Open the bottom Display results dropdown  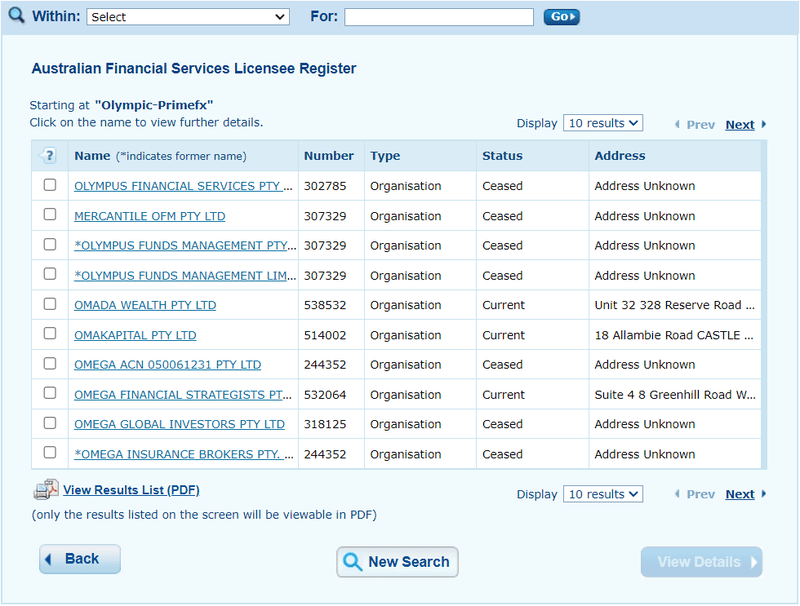click(x=603, y=494)
